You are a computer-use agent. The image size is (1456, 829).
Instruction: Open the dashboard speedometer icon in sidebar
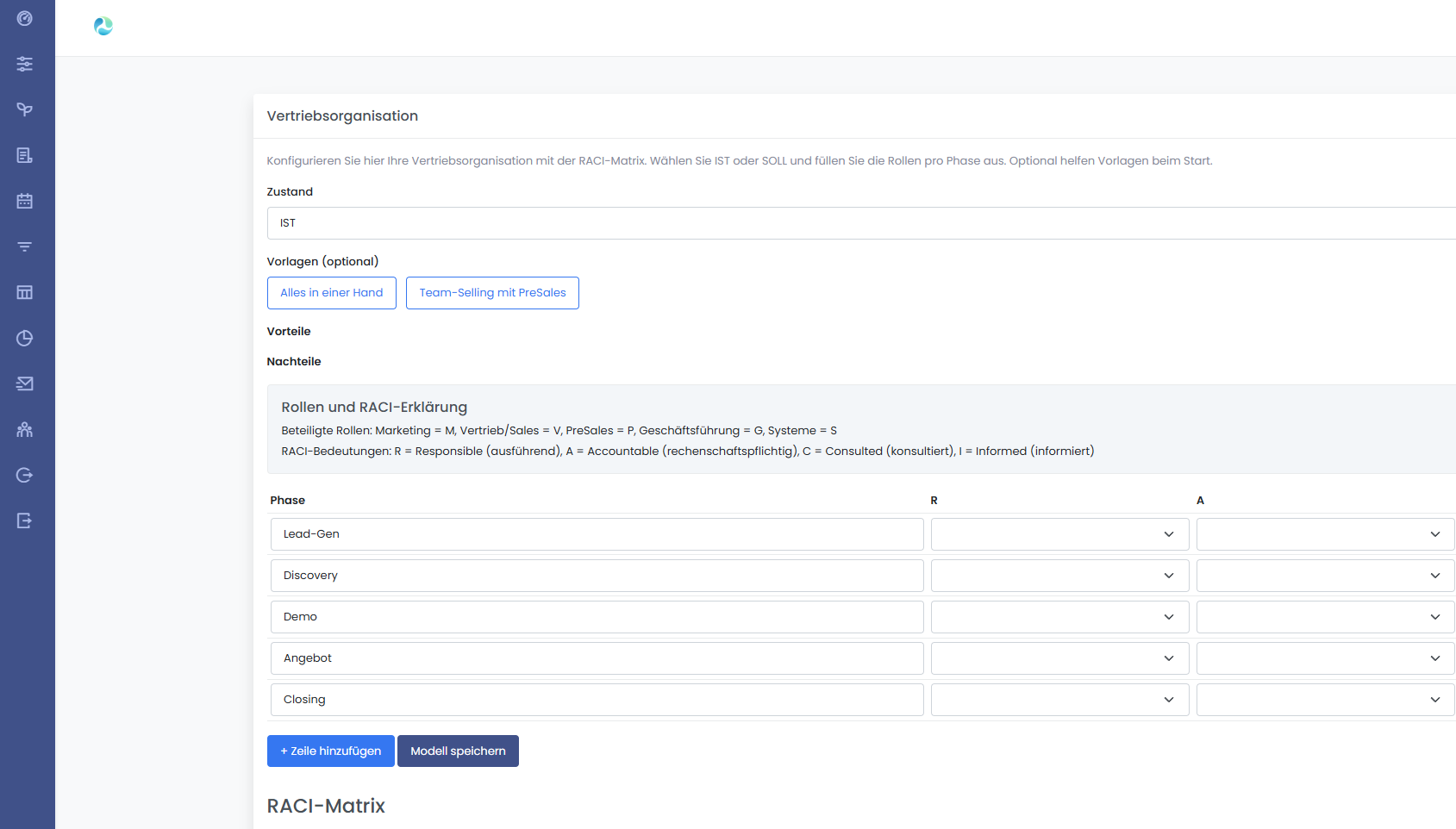tap(25, 18)
